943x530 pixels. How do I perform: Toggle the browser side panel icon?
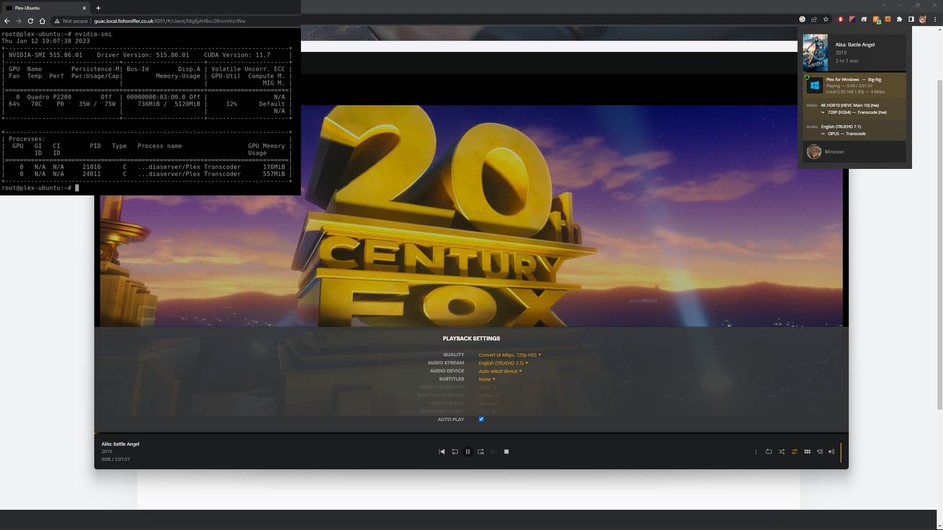click(911, 19)
